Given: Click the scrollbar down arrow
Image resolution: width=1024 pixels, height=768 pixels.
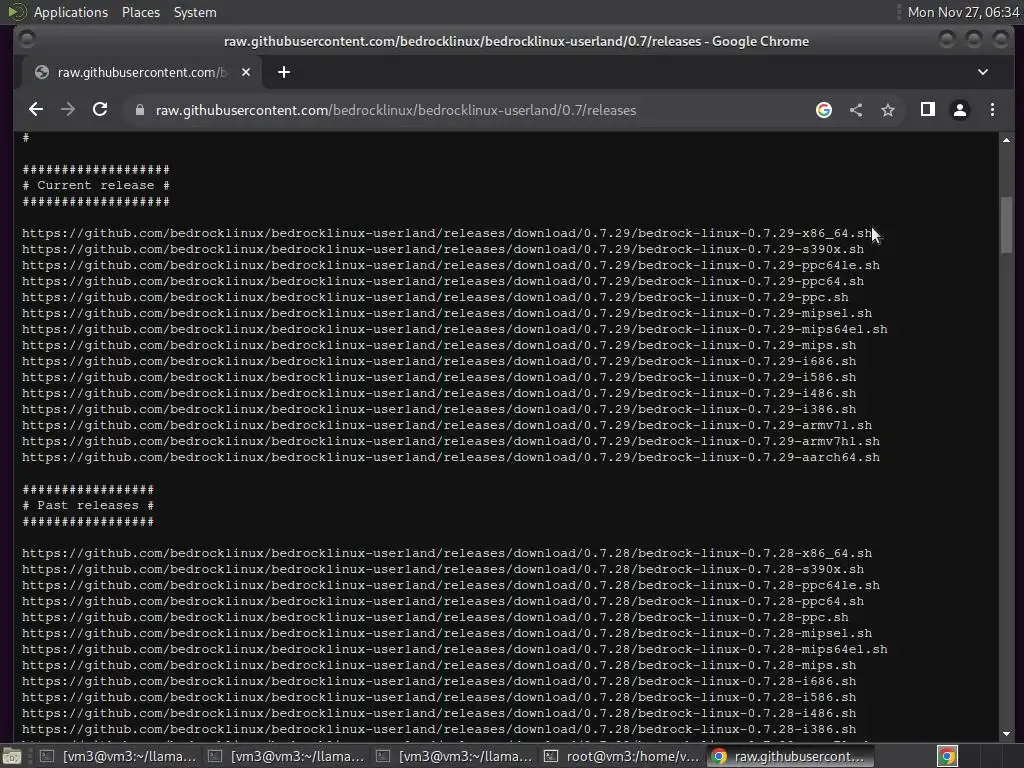Looking at the screenshot, I should click(x=1006, y=733).
